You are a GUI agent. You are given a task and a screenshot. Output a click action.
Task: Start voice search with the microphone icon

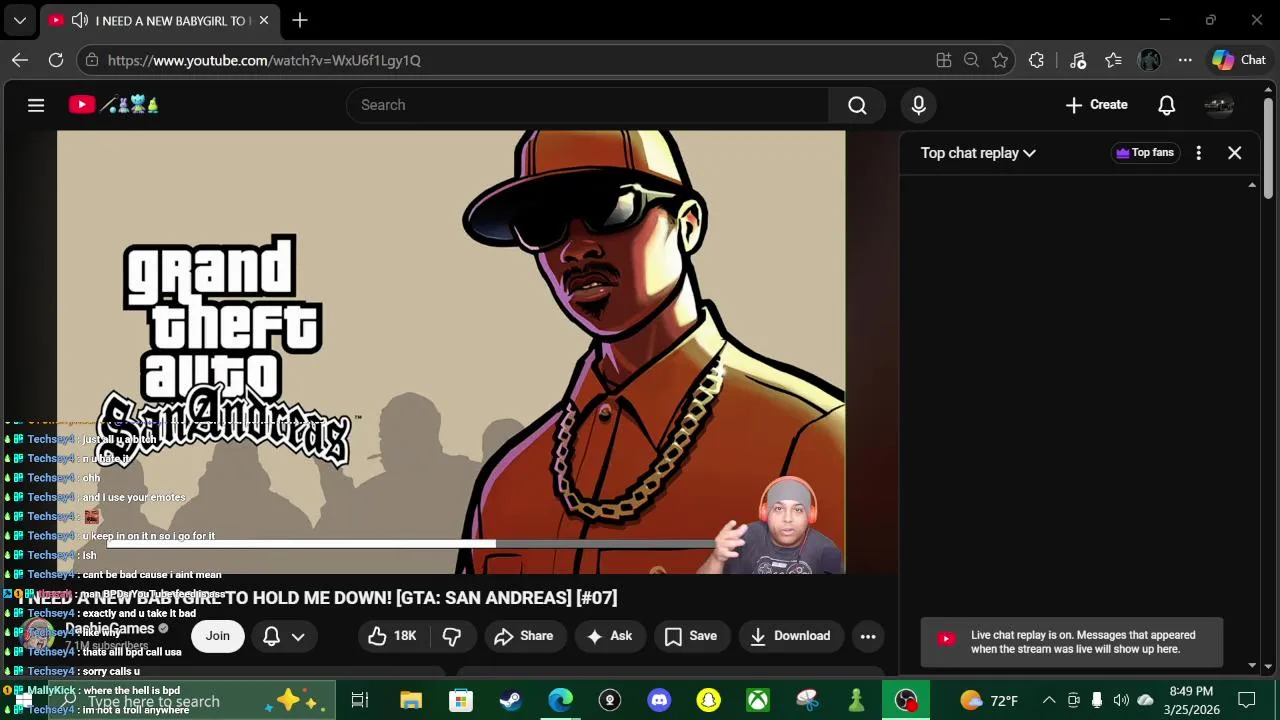tap(918, 105)
